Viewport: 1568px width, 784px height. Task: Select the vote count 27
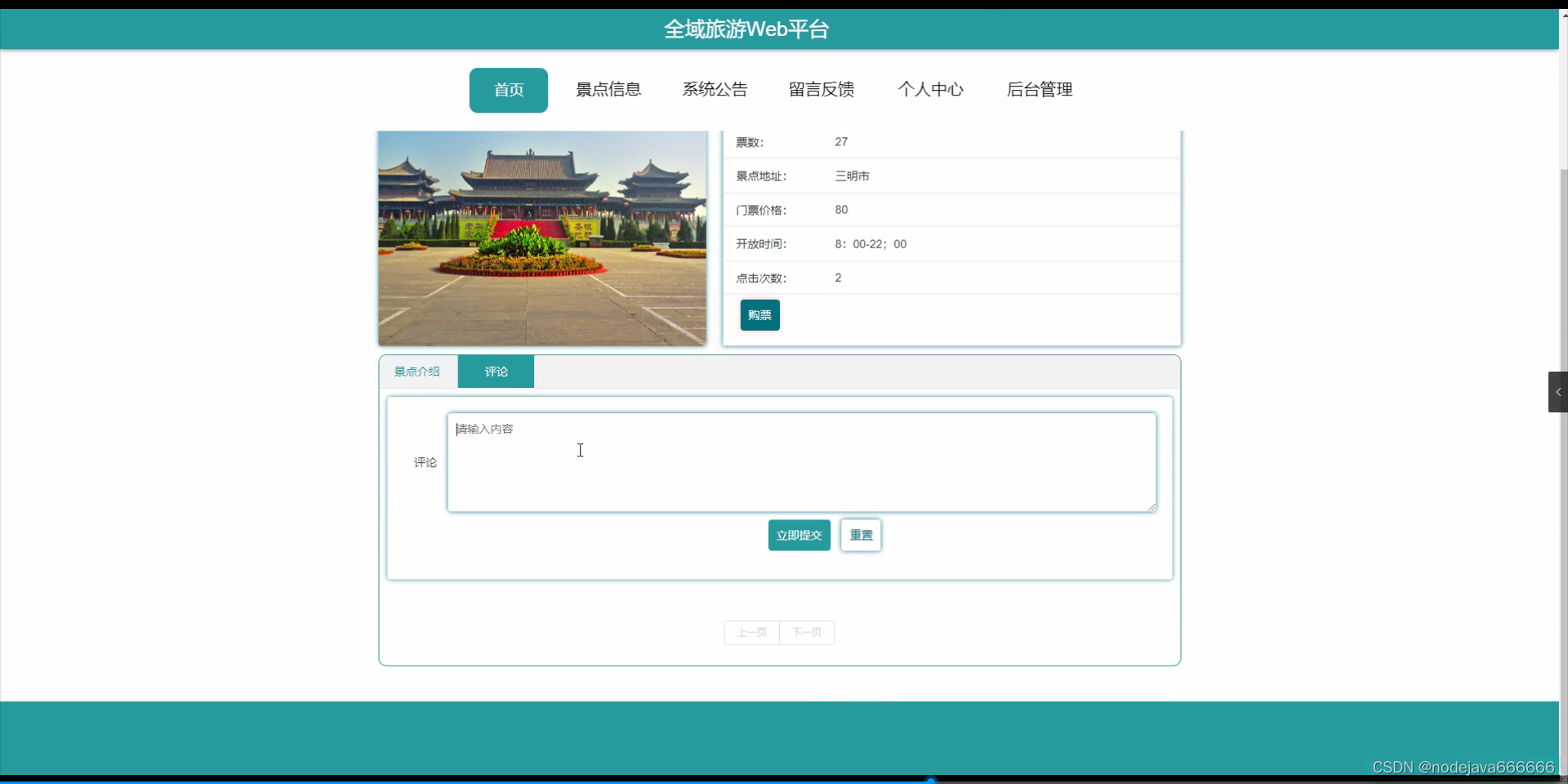tap(841, 142)
